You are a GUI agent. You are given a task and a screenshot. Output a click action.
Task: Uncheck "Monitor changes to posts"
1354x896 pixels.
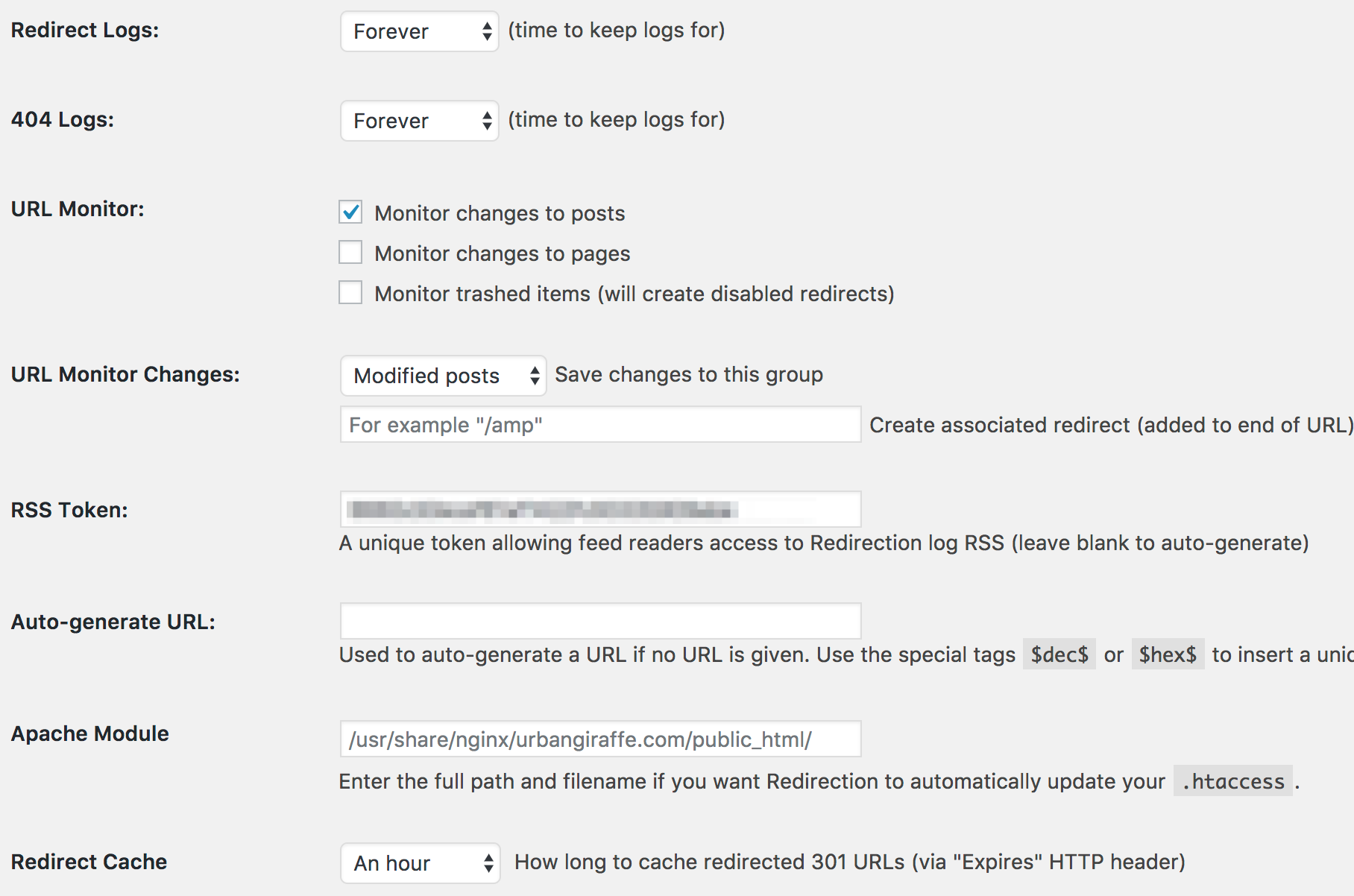[x=350, y=212]
